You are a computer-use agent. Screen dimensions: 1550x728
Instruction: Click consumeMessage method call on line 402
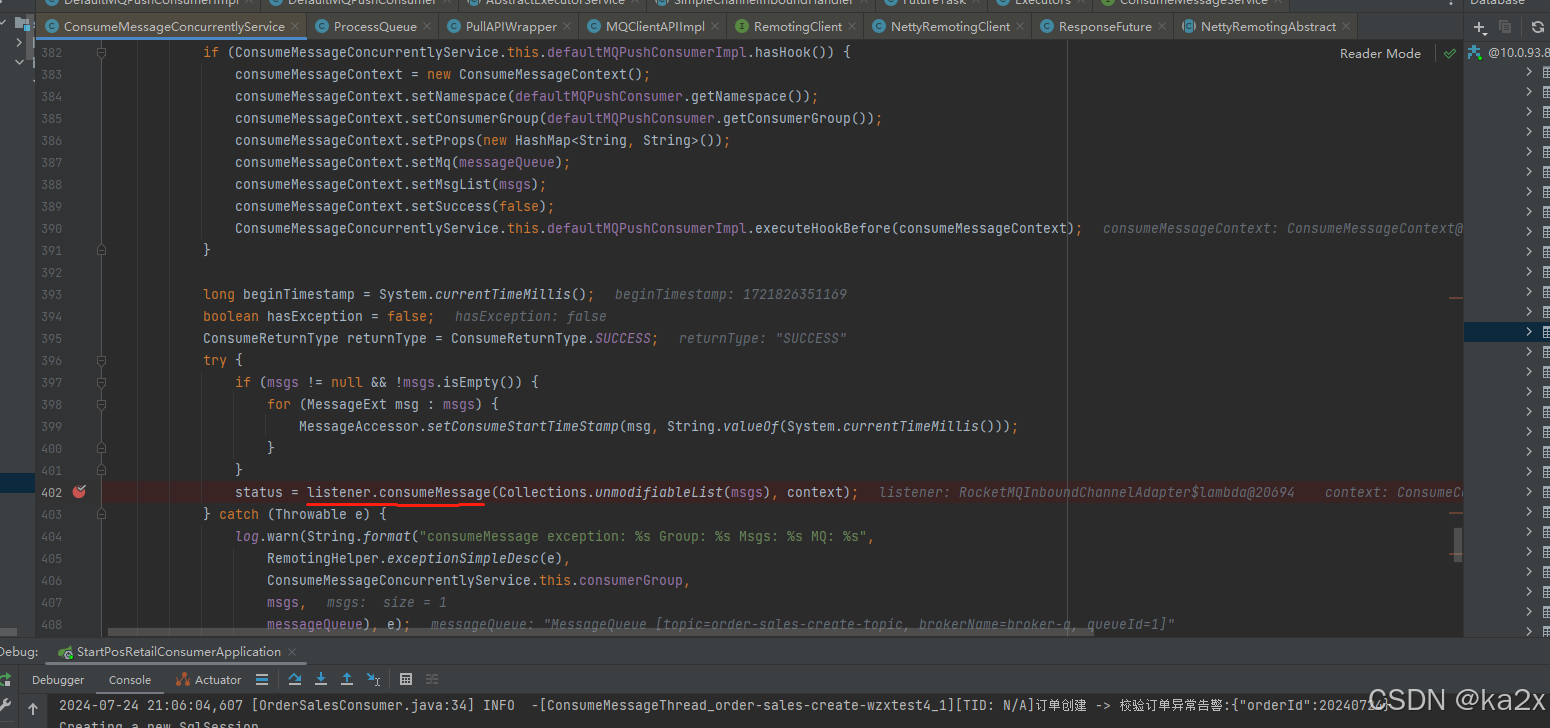[435, 492]
